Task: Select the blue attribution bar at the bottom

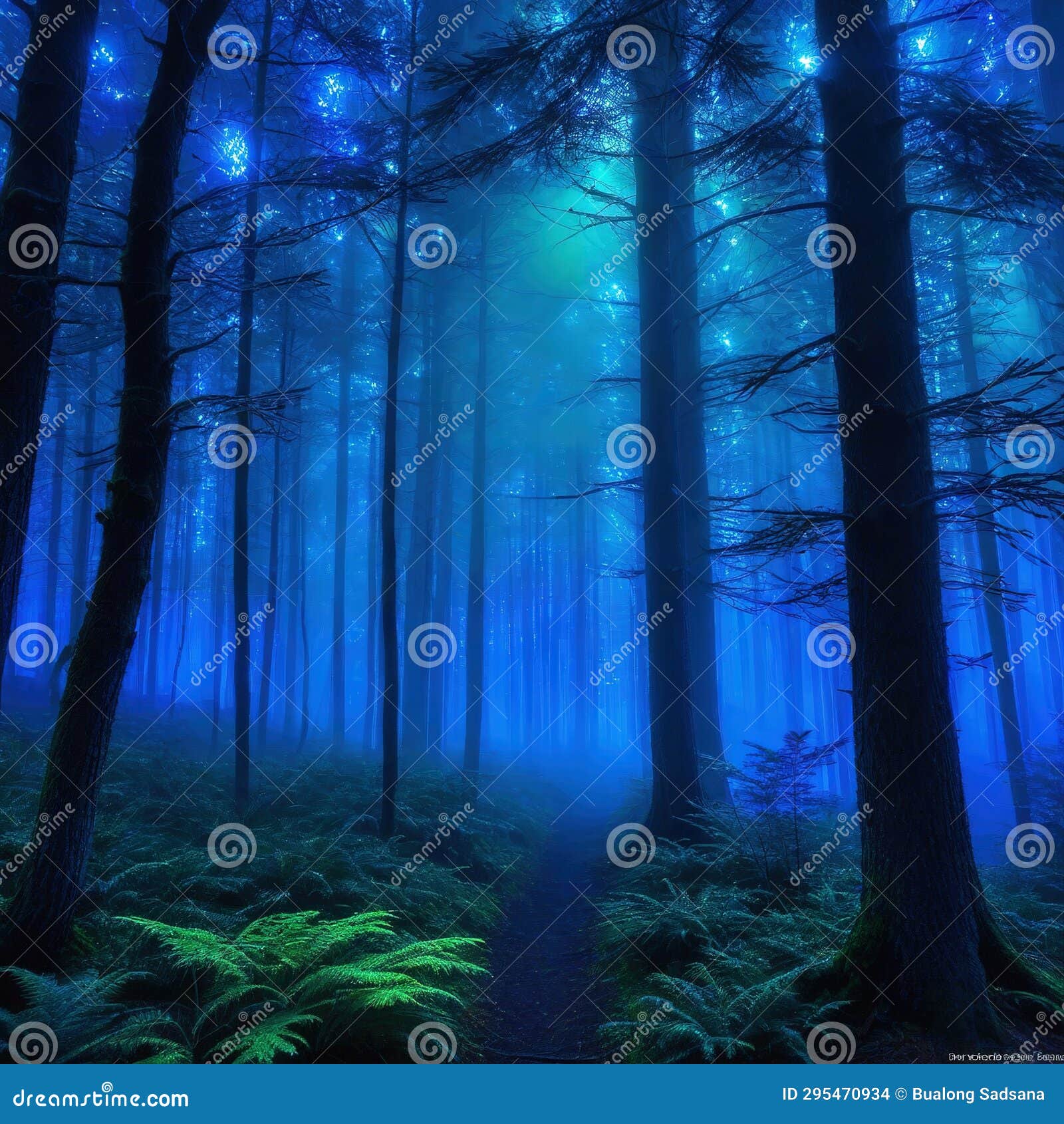Action: (532, 1095)
